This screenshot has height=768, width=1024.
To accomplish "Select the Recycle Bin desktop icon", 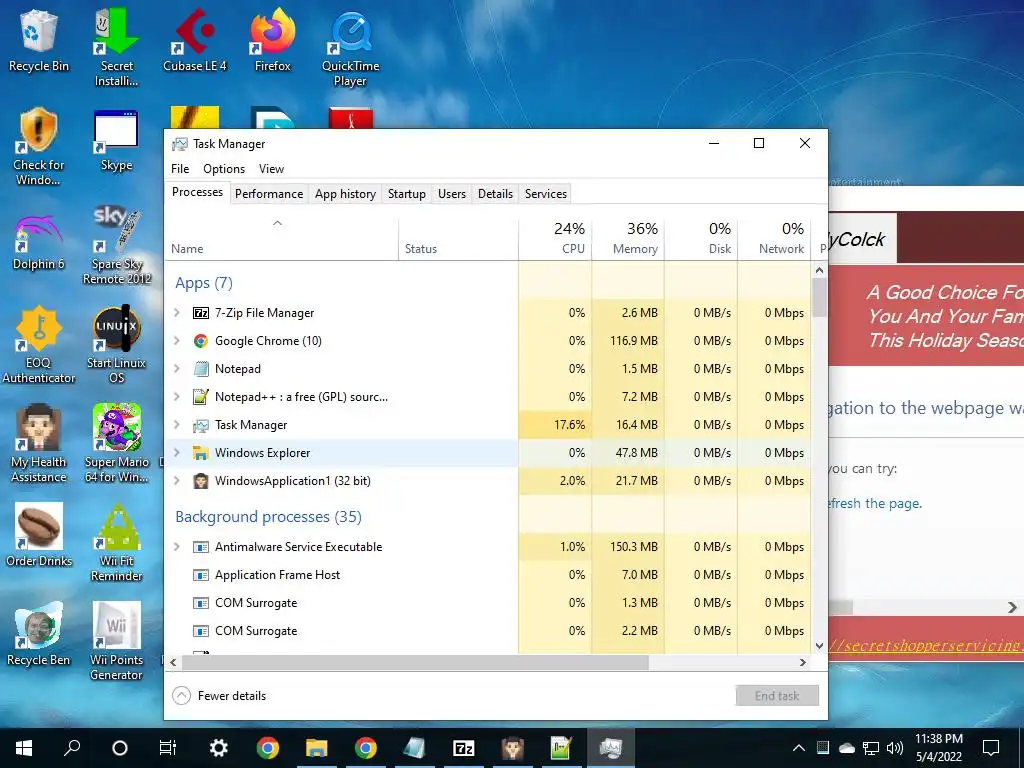I will 39,40.
